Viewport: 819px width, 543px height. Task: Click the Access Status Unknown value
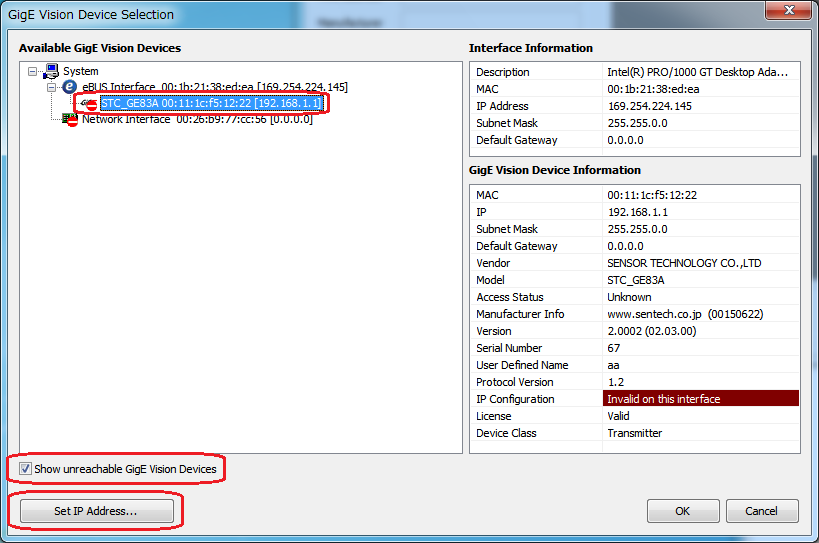pos(629,297)
